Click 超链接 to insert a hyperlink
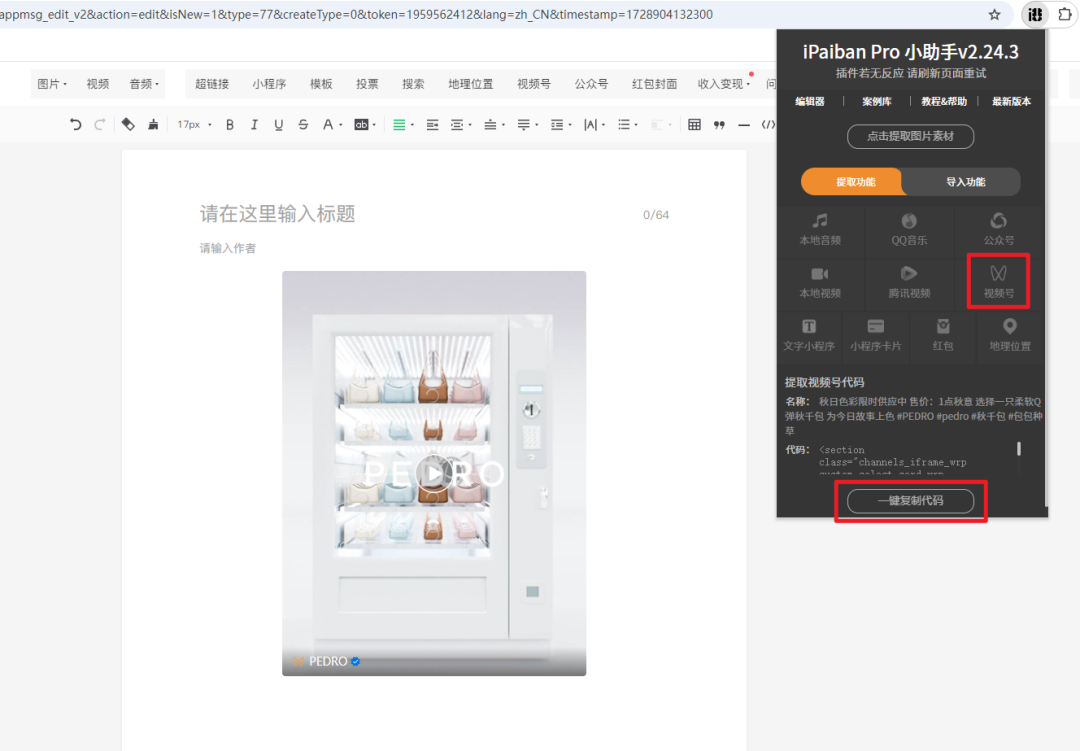The height and width of the screenshot is (751, 1080). [212, 84]
